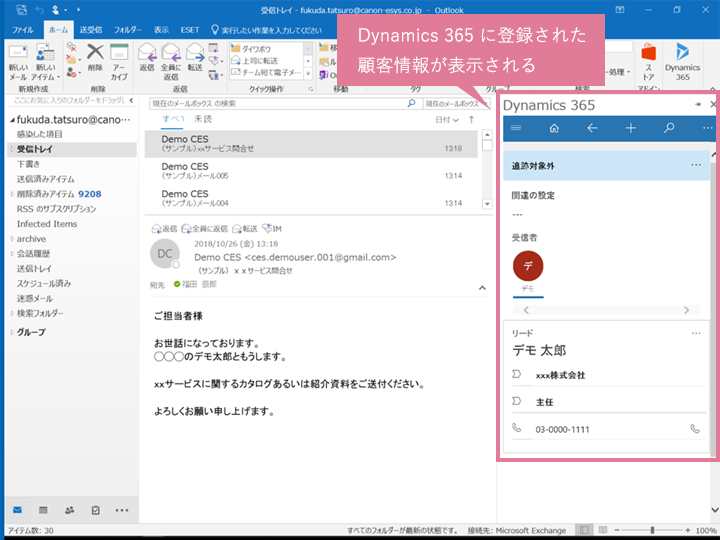Reply all using ribbon 全員に返信
The height and width of the screenshot is (540, 720).
coord(171,62)
